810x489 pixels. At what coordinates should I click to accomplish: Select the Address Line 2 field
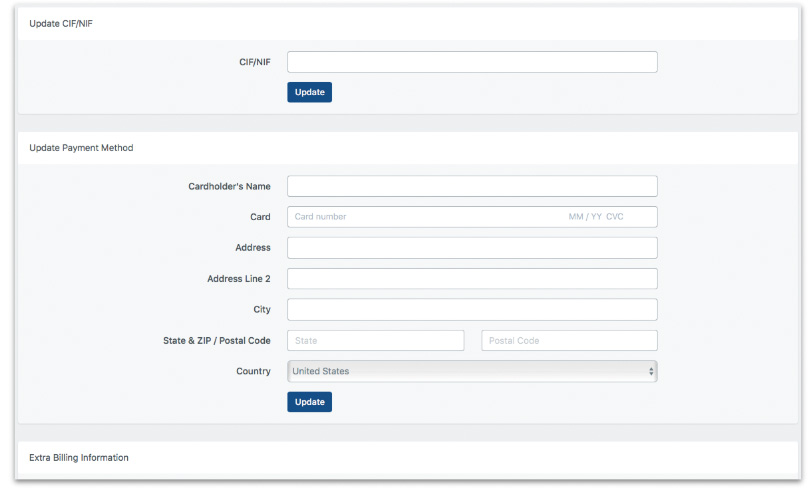point(472,279)
